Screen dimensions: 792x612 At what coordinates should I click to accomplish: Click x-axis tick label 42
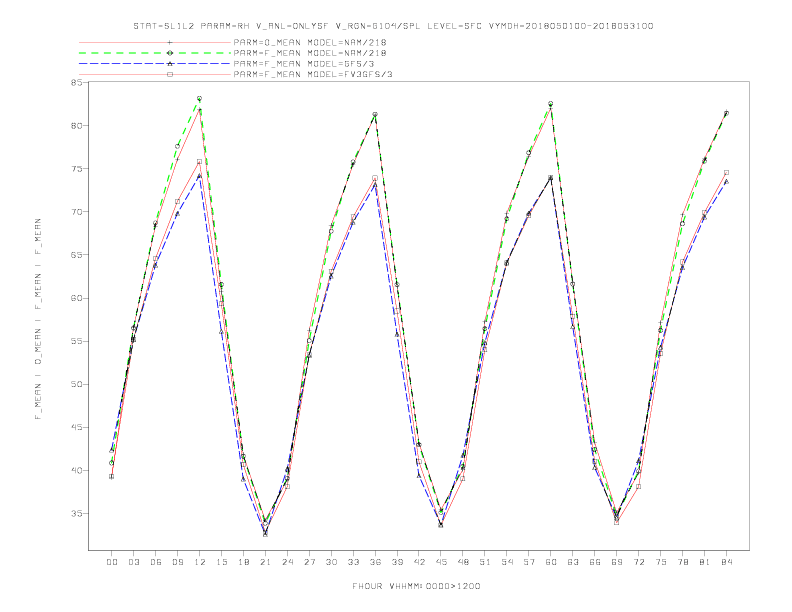pyautogui.click(x=419, y=562)
